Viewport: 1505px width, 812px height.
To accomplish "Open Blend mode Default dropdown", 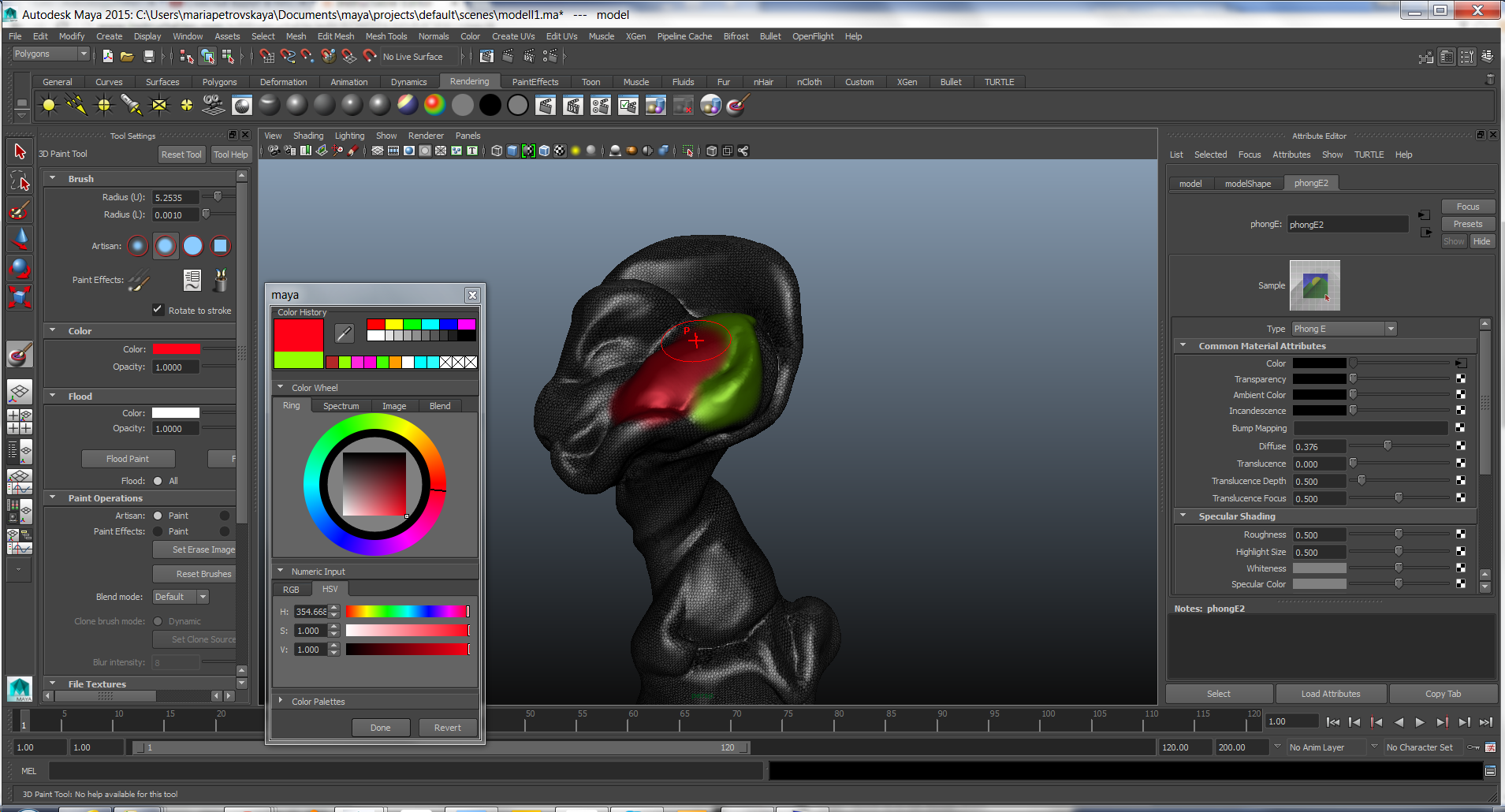I will click(x=181, y=597).
